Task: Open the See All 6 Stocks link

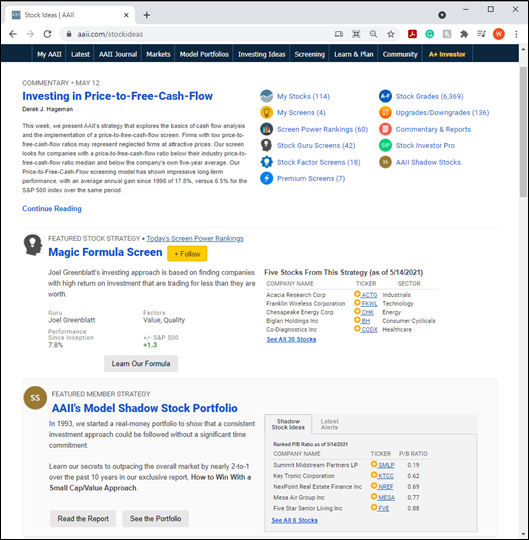Action: pyautogui.click(x=295, y=520)
